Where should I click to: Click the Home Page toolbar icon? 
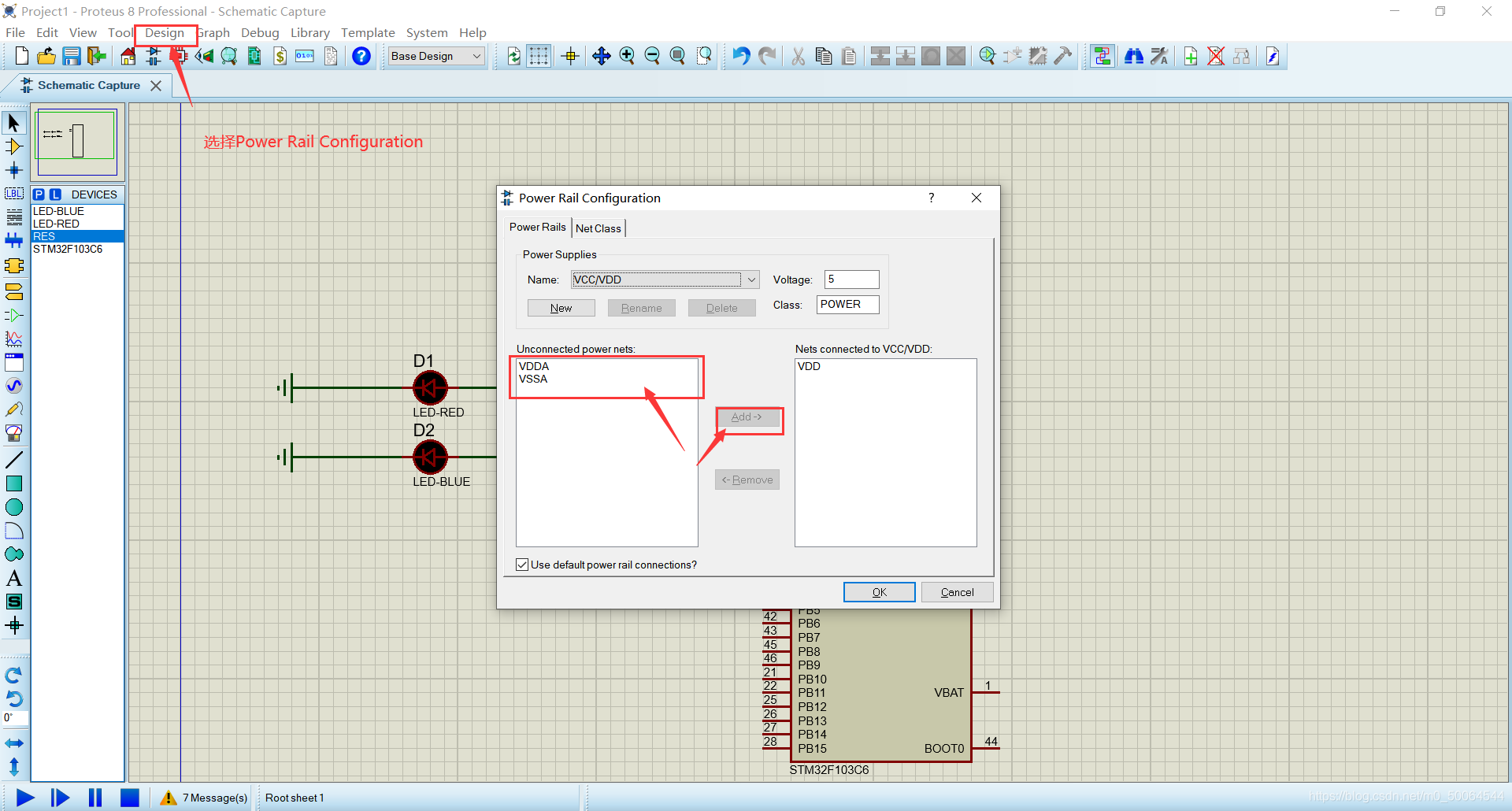point(128,56)
